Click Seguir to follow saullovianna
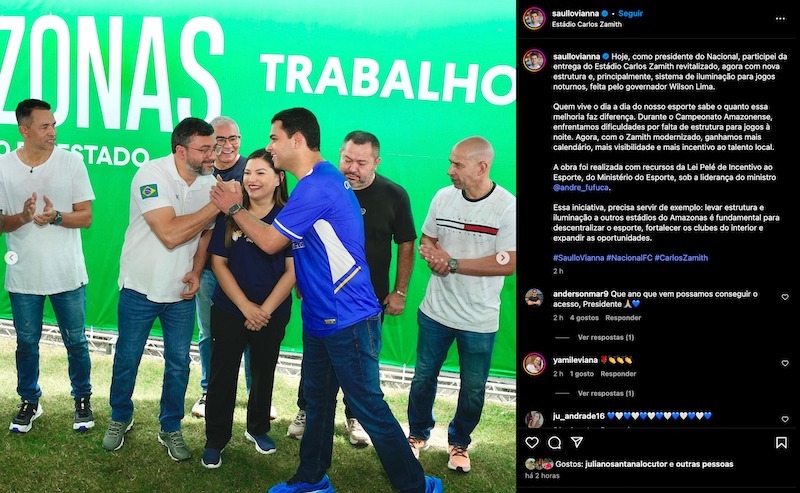Image resolution: width=800 pixels, height=493 pixels. [x=630, y=14]
